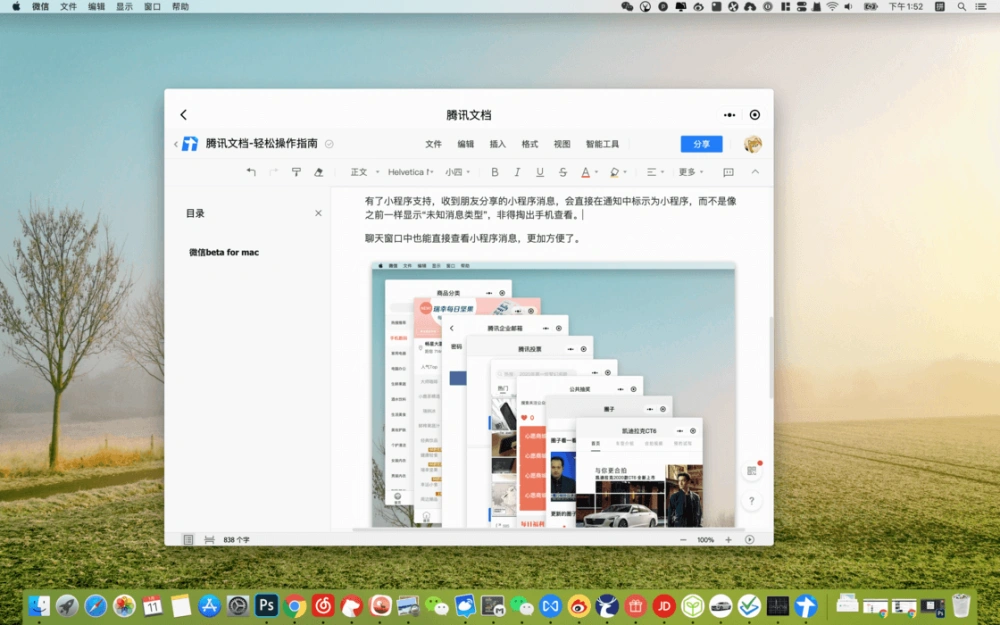Image resolution: width=1000 pixels, height=625 pixels.
Task: Toggle underline formatting
Action: pyautogui.click(x=540, y=172)
